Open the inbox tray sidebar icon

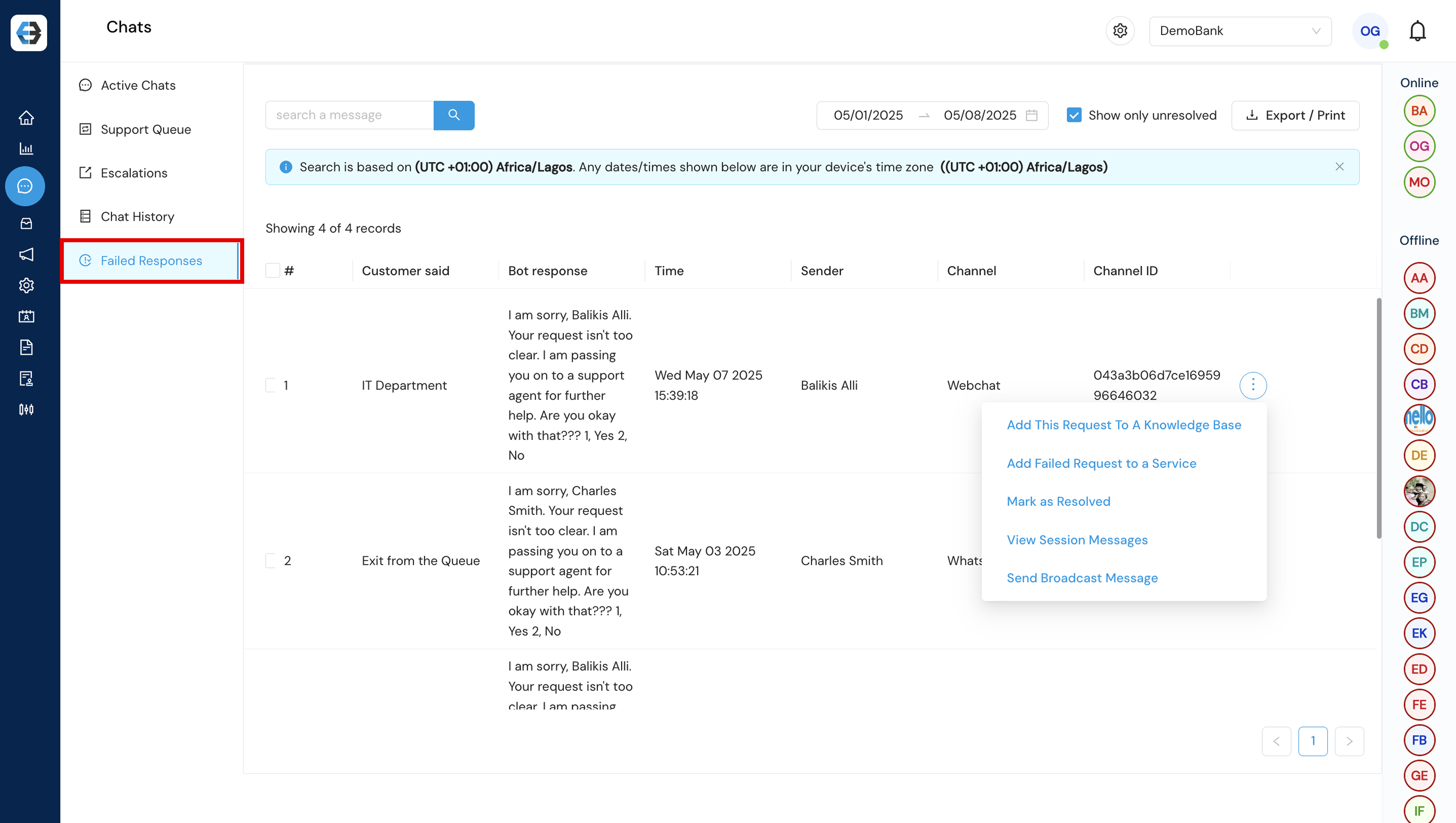coord(26,223)
